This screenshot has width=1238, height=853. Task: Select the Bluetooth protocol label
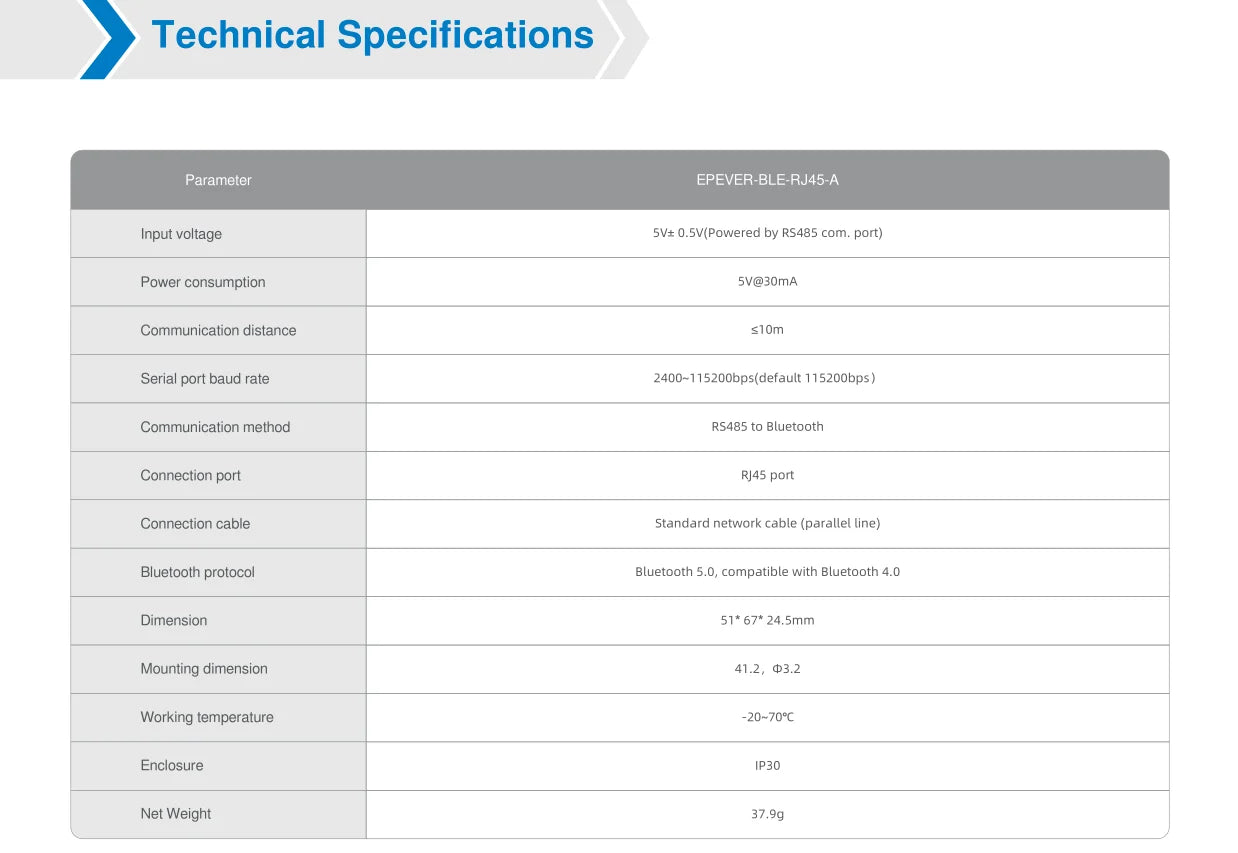coord(197,572)
